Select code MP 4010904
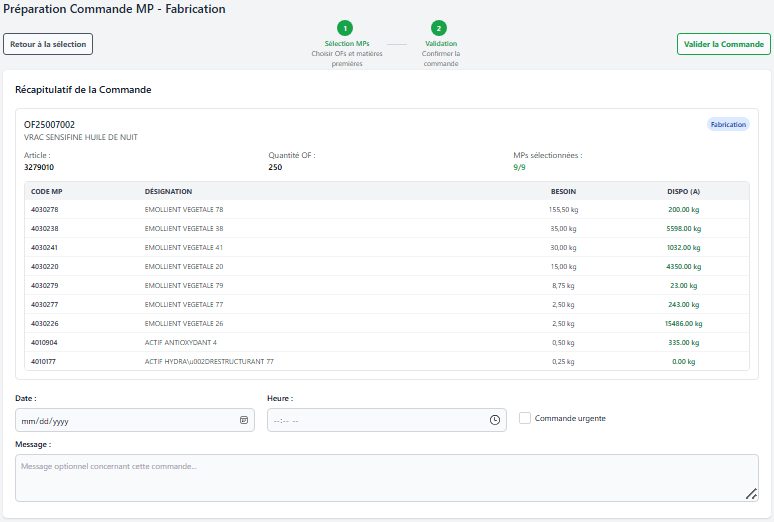 click(x=44, y=343)
